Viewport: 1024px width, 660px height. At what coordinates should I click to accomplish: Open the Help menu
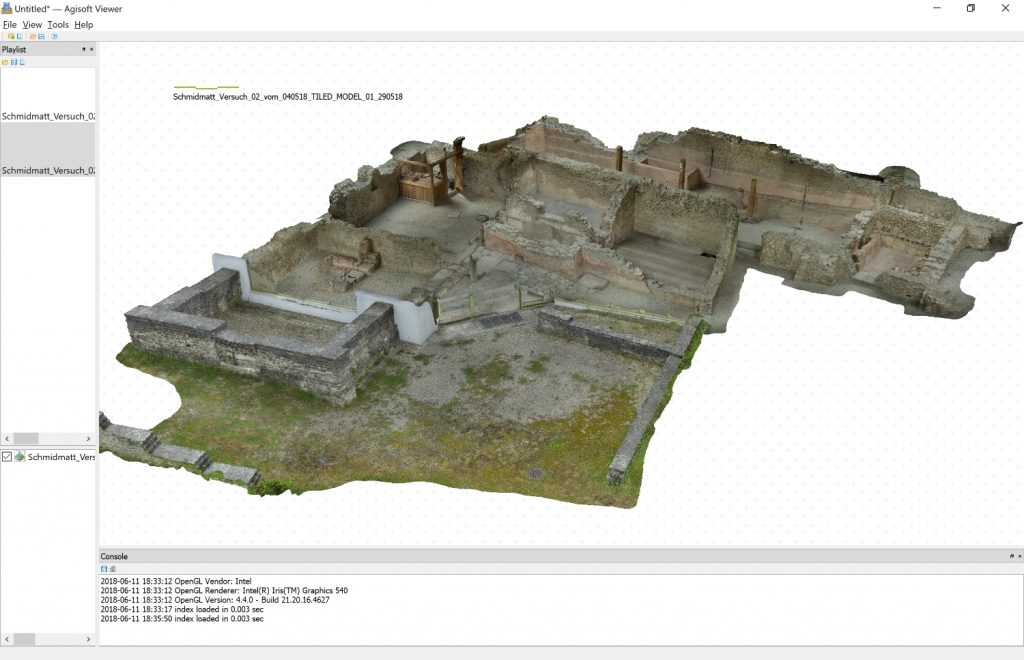83,24
